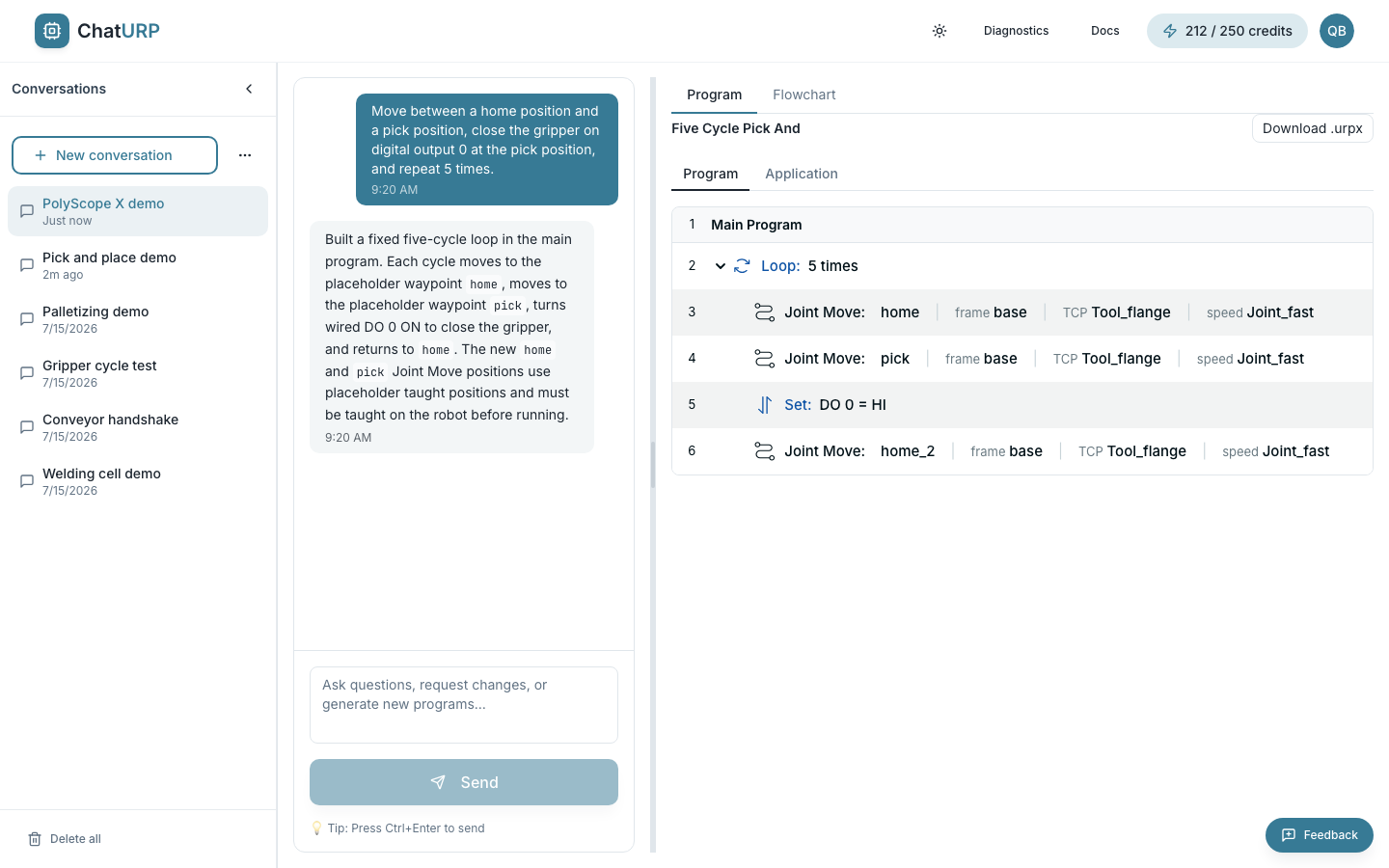This screenshot has width=1389, height=868.
Task: Switch to the Application sub-tab
Action: [802, 174]
